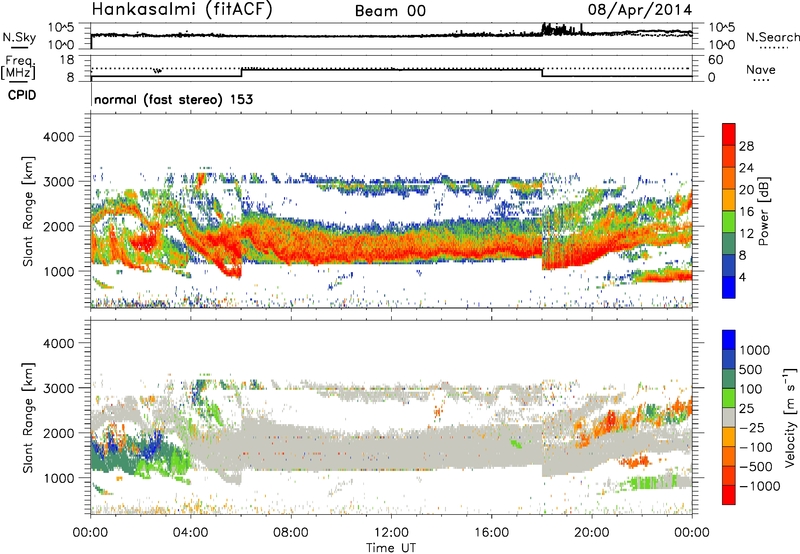Image resolution: width=800 pixels, height=554 pixels.
Task: Select the 08:00 time tick label
Action: [x=291, y=533]
